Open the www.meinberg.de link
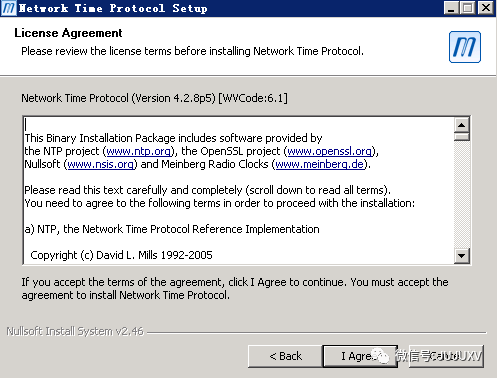The image size is (497, 378). (319, 164)
